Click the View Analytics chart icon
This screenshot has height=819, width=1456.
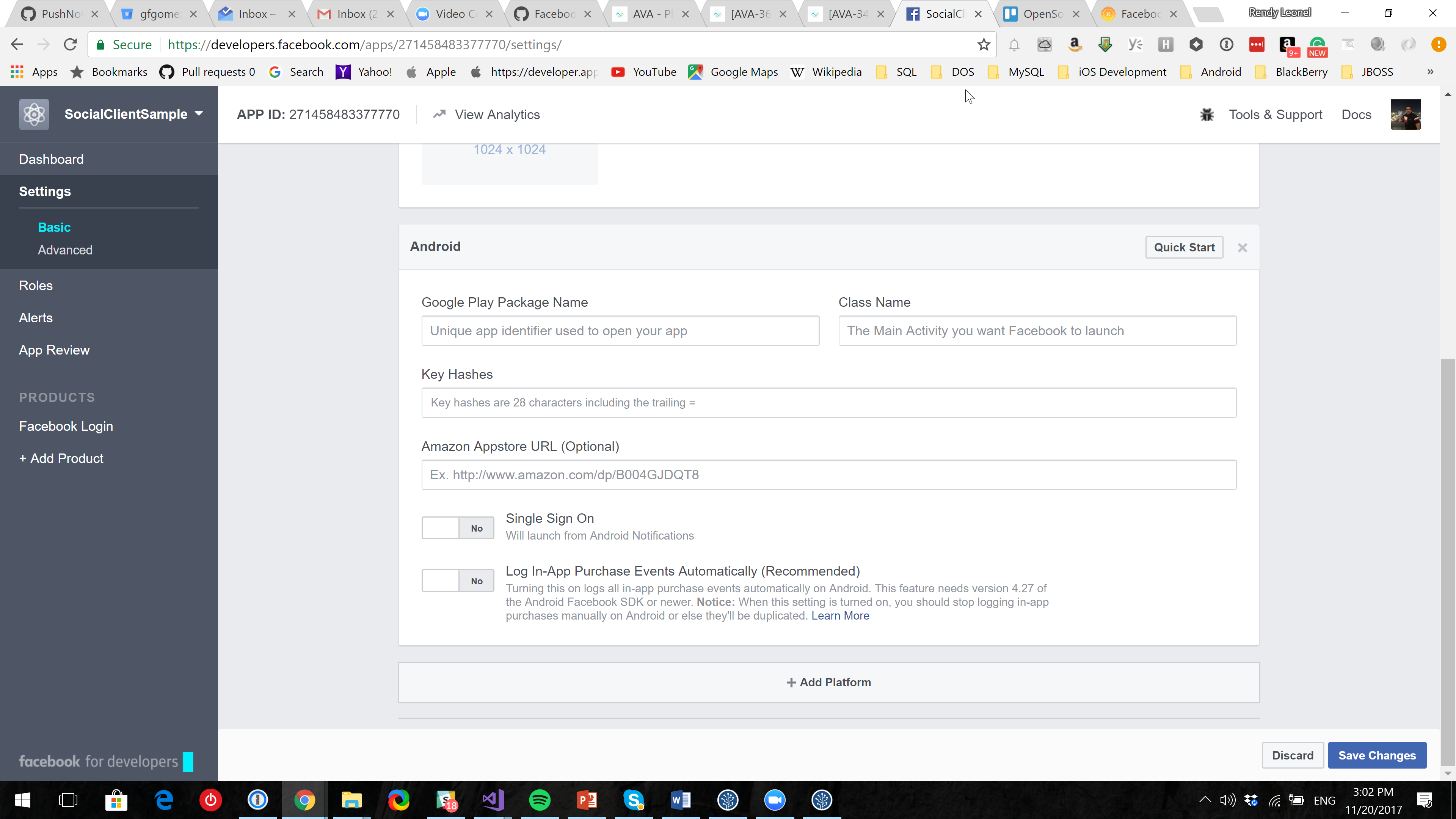pos(439,114)
